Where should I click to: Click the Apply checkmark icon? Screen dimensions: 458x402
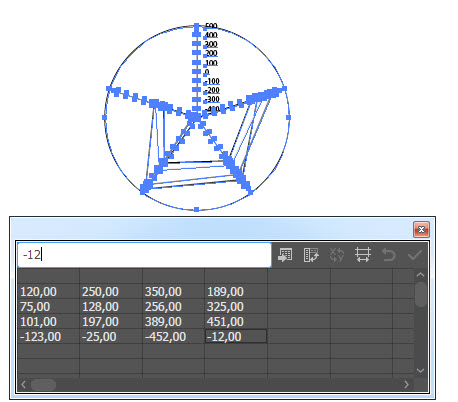click(x=415, y=255)
